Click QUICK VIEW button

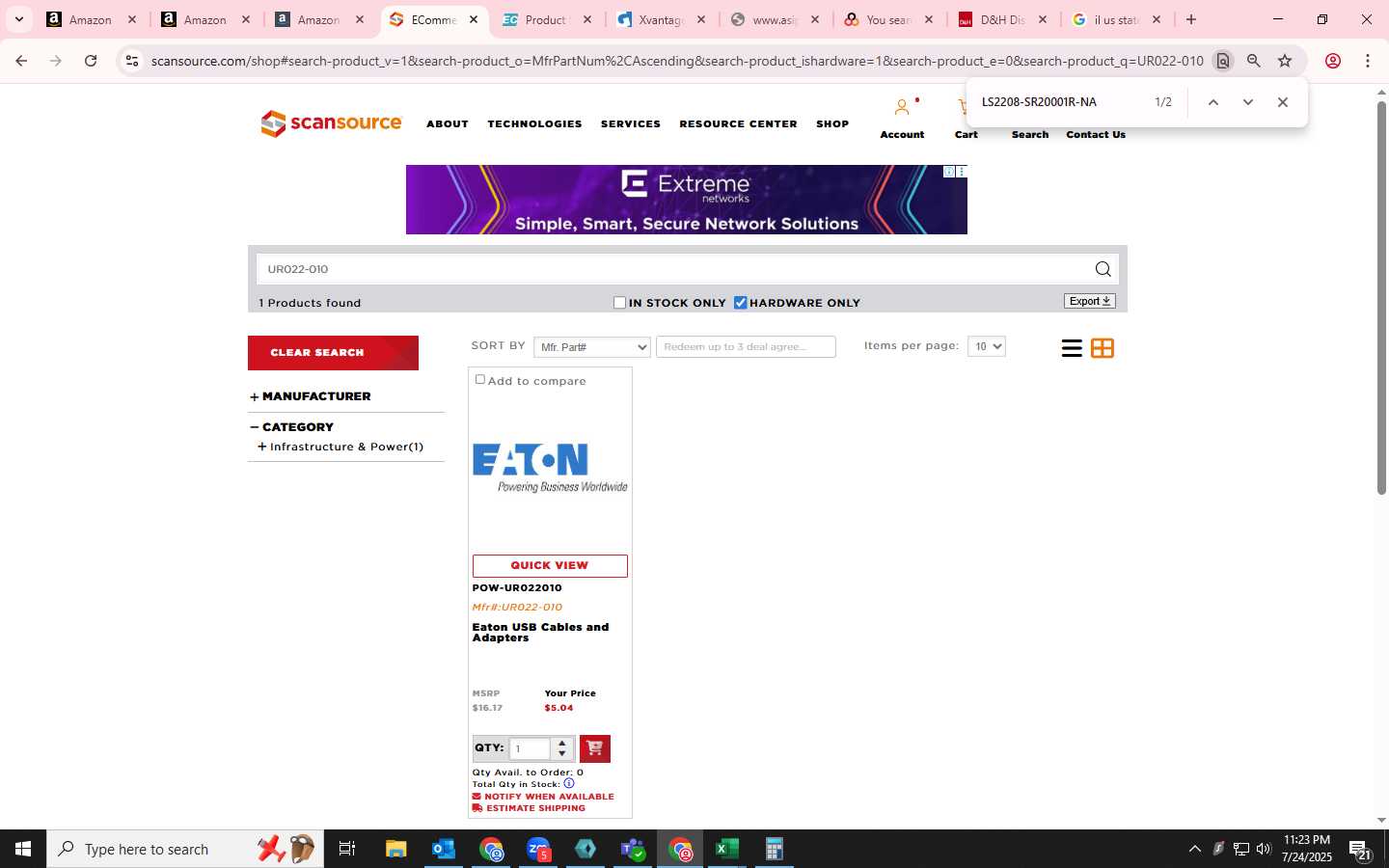click(550, 566)
